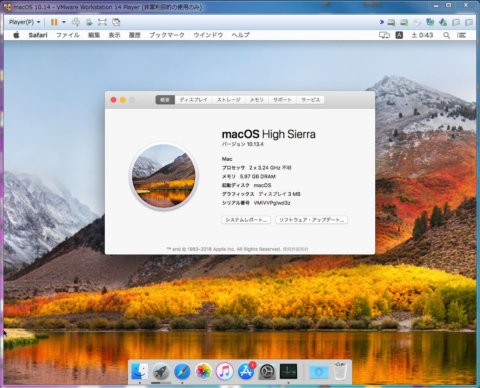Open iTunes music icon in Dock
The width and height of the screenshot is (480, 388).
[224, 371]
